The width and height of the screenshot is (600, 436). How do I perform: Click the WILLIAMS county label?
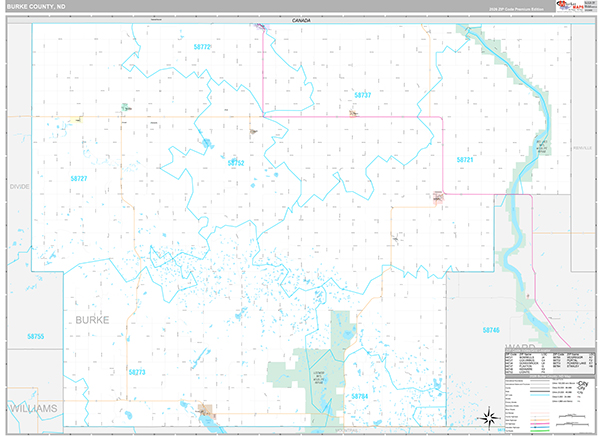pos(34,408)
